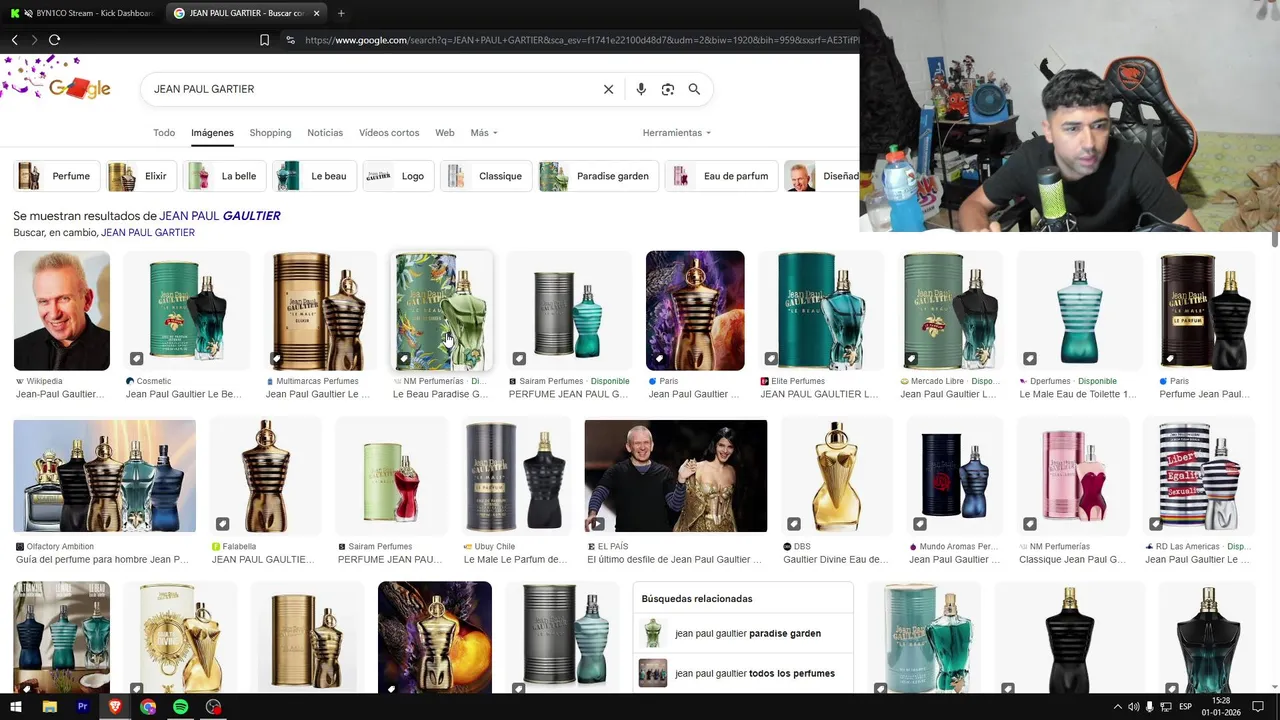Open the DBS Gaultier Divine image
Viewport: 1280px width, 720px height.
[836, 476]
